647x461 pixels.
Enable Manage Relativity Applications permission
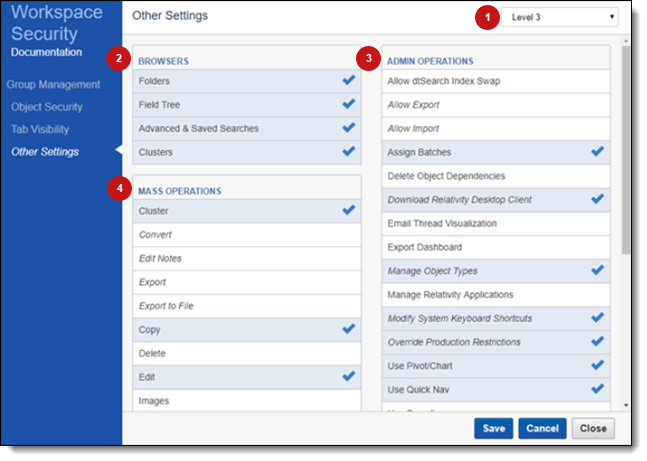point(496,295)
